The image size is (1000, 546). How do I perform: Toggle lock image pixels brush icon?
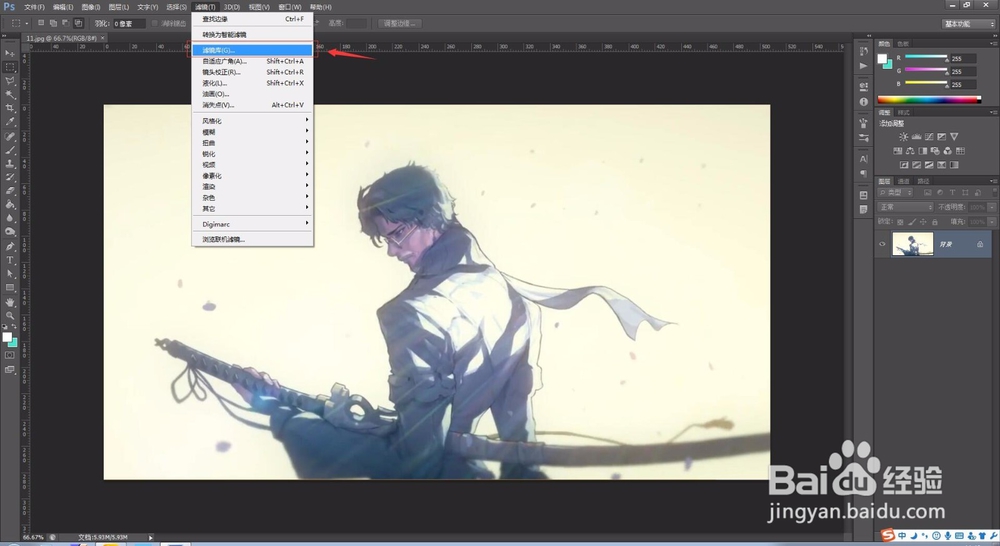(912, 222)
